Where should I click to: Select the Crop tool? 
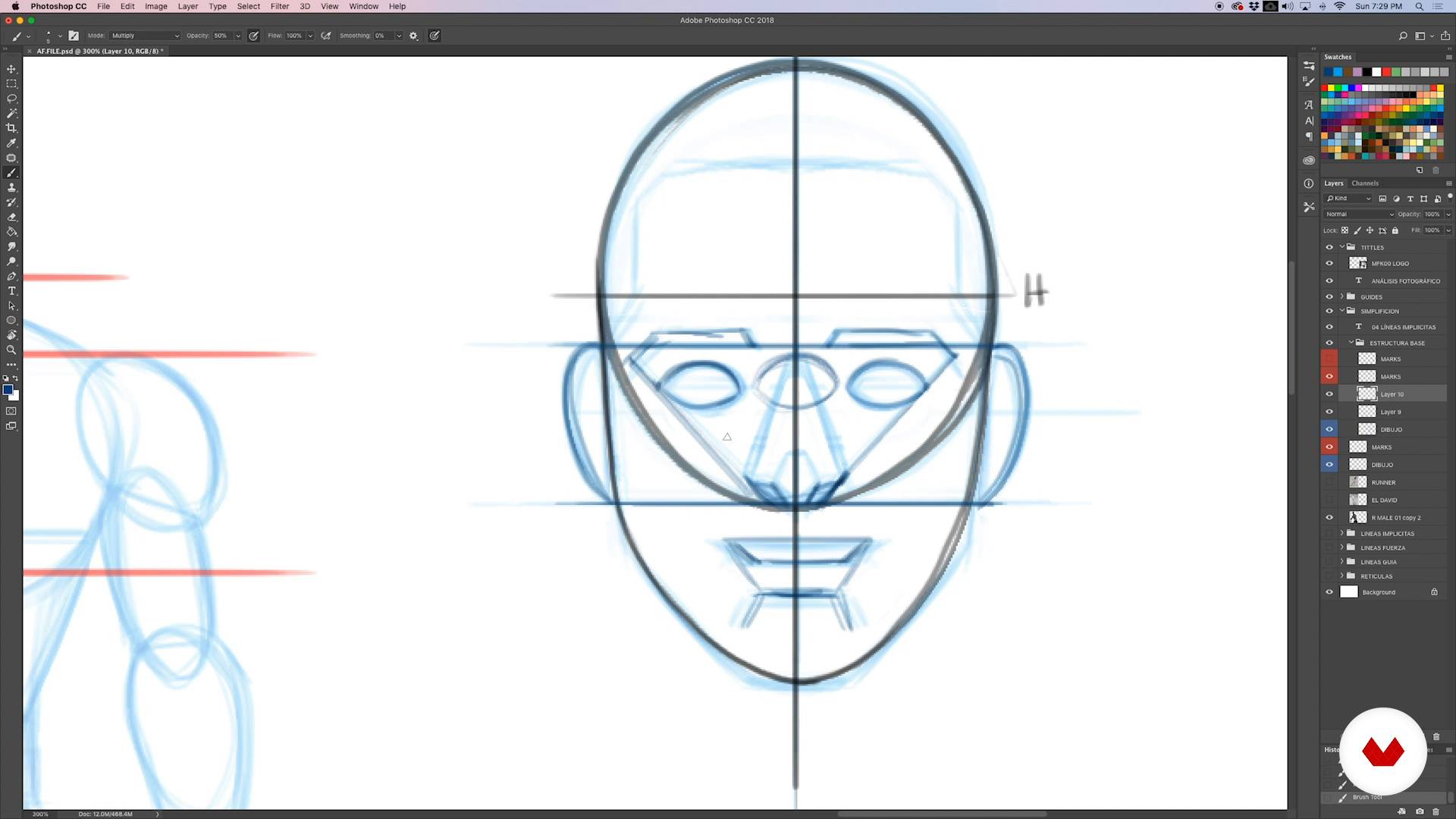(11, 128)
